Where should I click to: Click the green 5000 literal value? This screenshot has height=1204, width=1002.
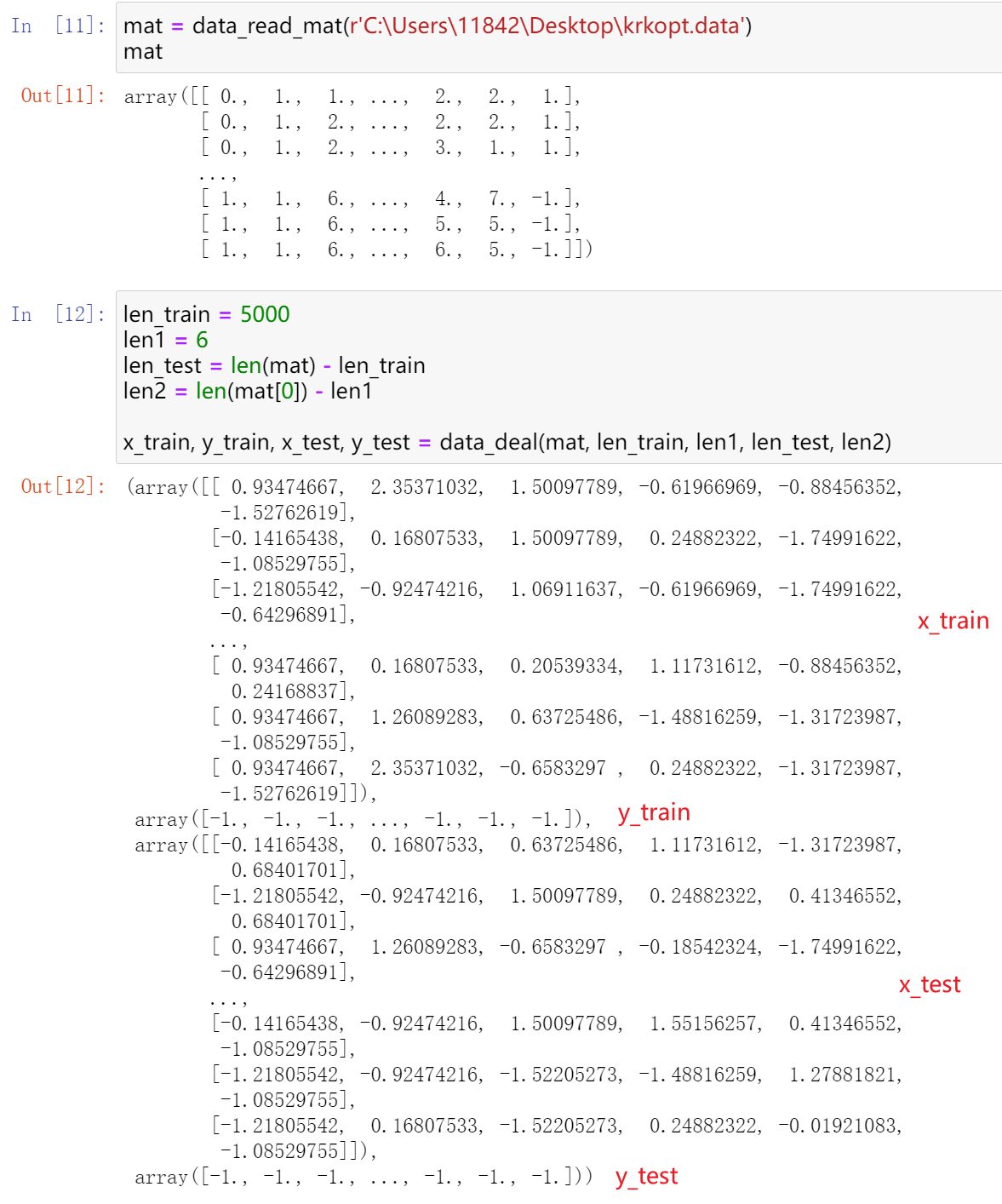click(266, 314)
